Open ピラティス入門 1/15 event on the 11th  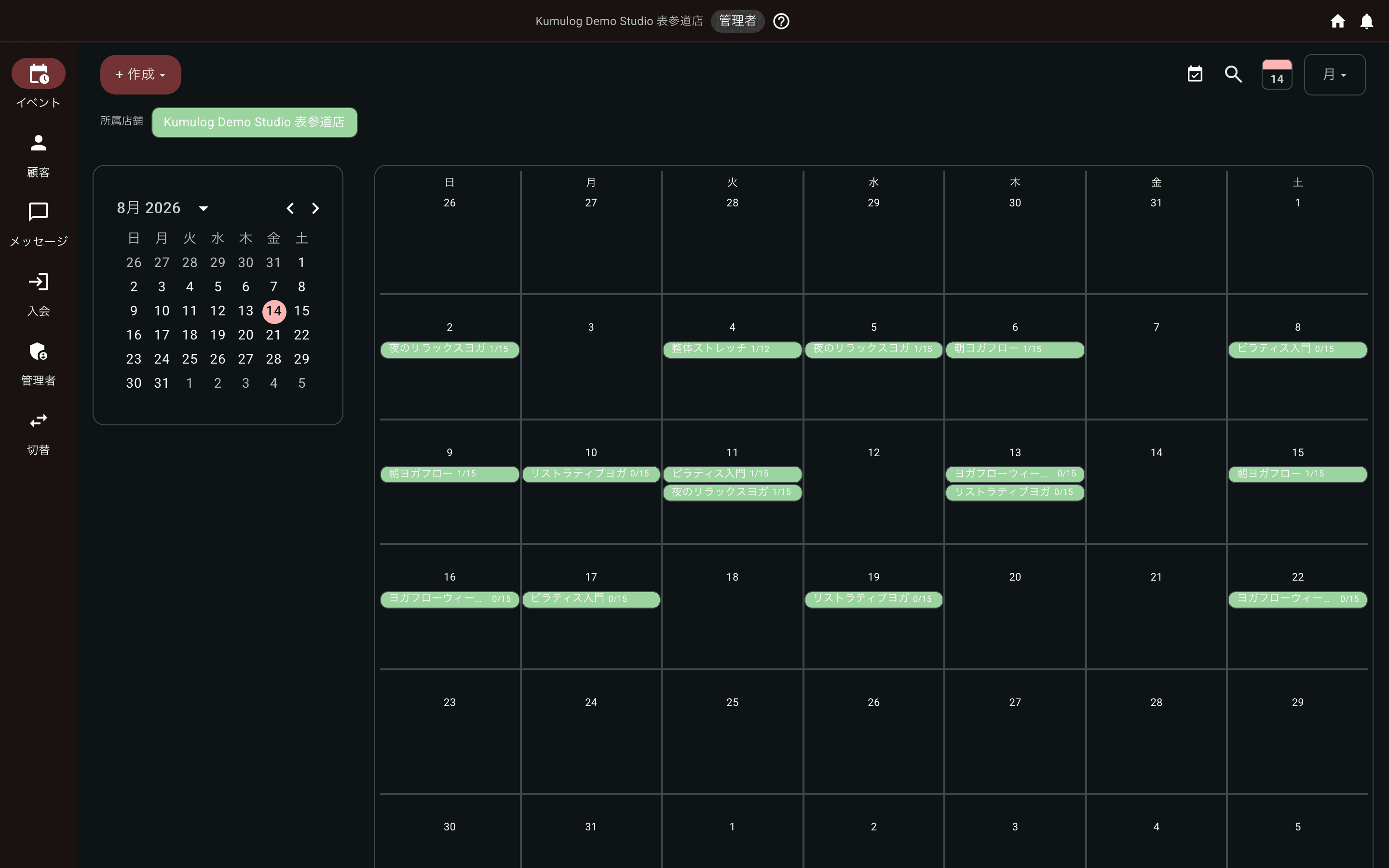[x=733, y=474]
